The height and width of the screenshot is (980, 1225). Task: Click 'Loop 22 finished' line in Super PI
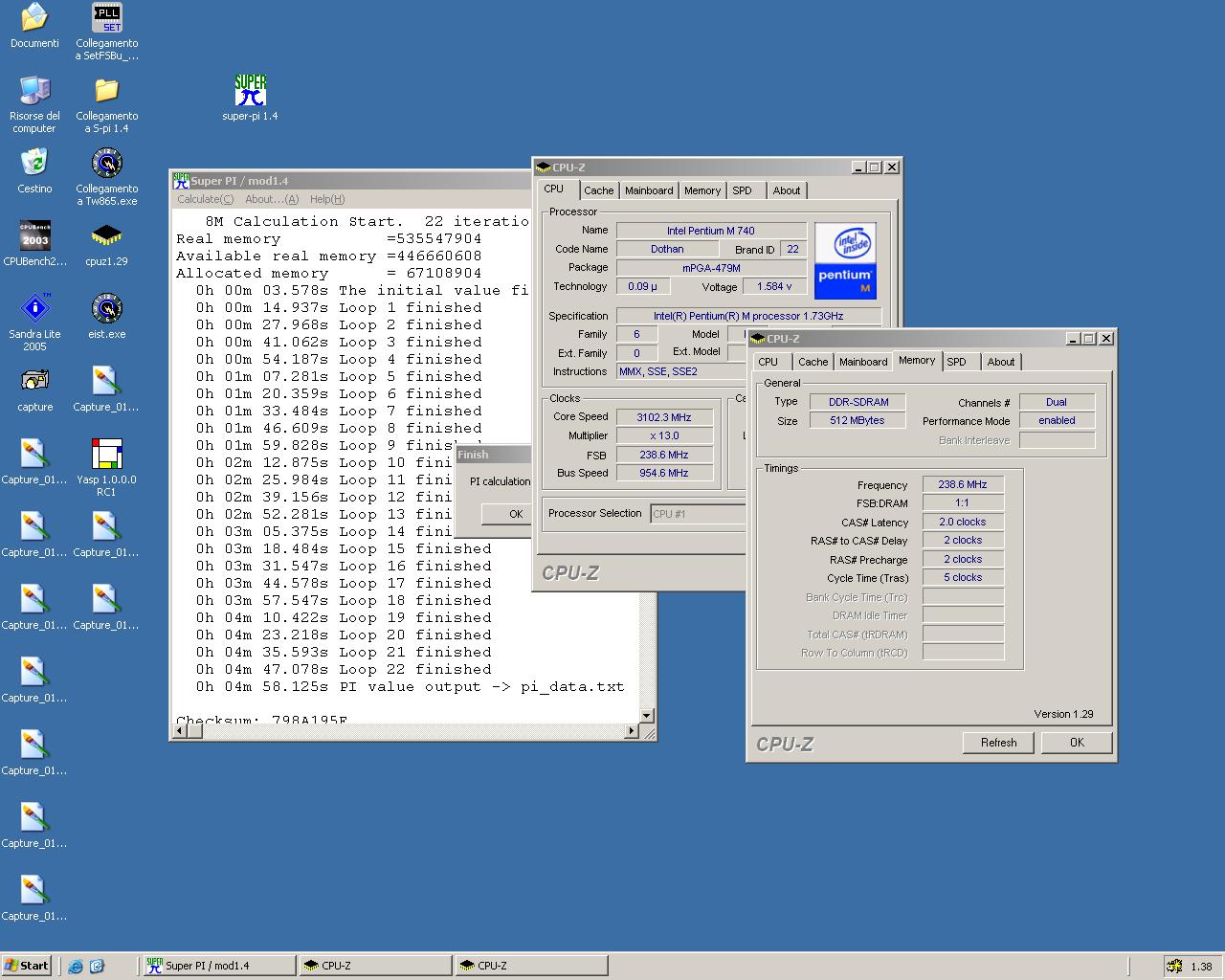[343, 670]
